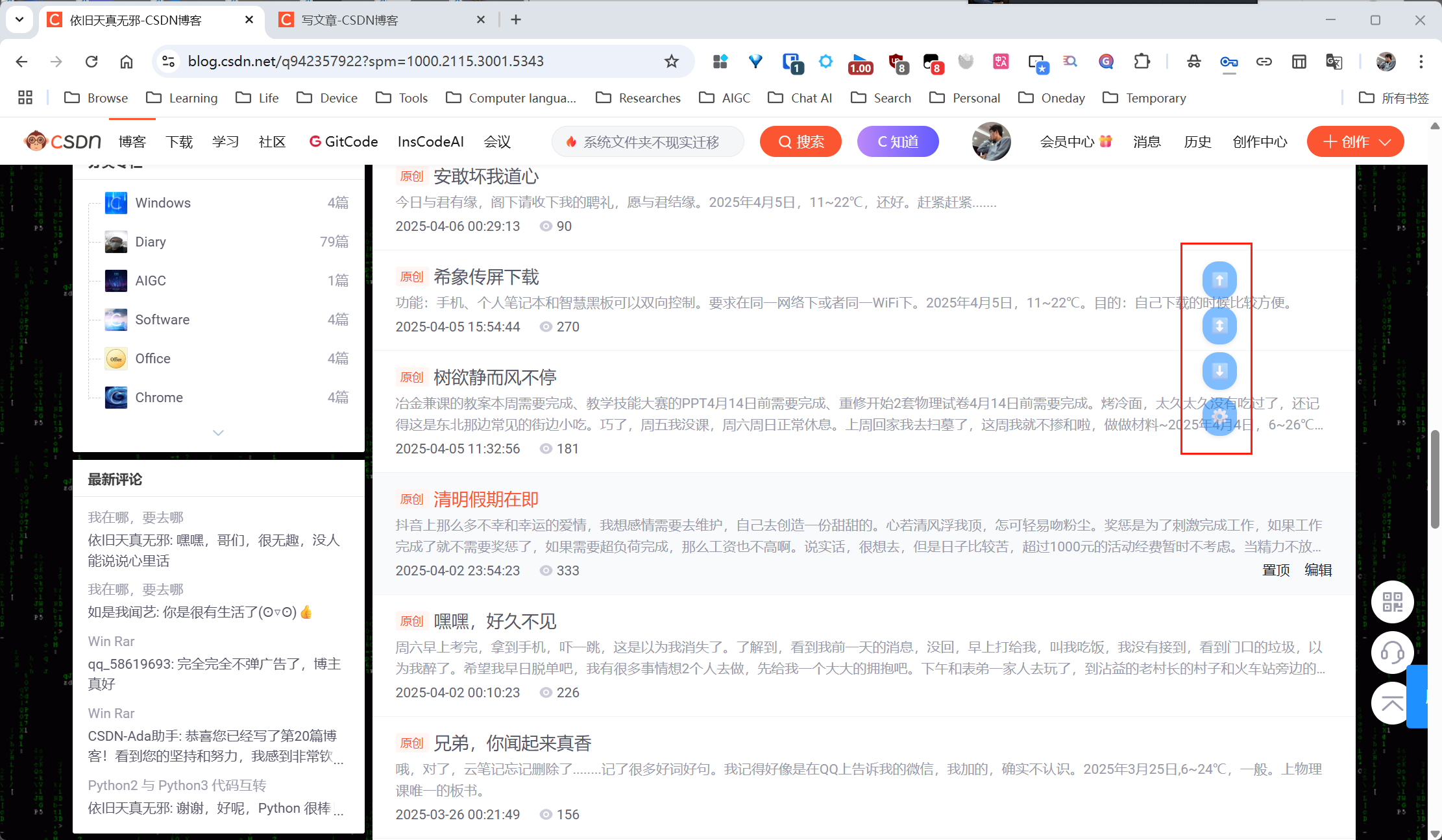
Task: Open the tab search dropdown arrow
Action: tap(19, 19)
